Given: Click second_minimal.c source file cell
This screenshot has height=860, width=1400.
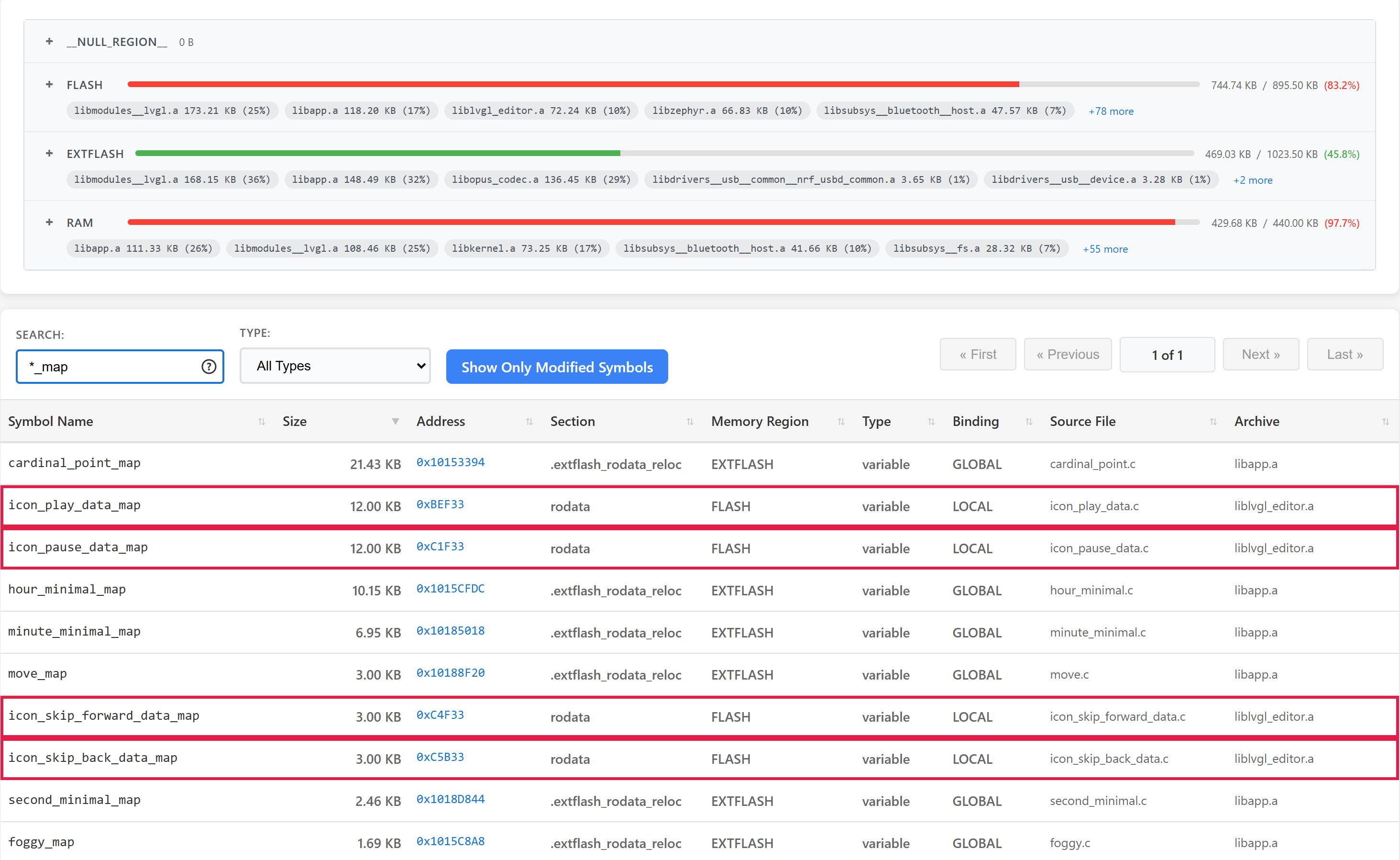Looking at the screenshot, I should (x=1098, y=800).
